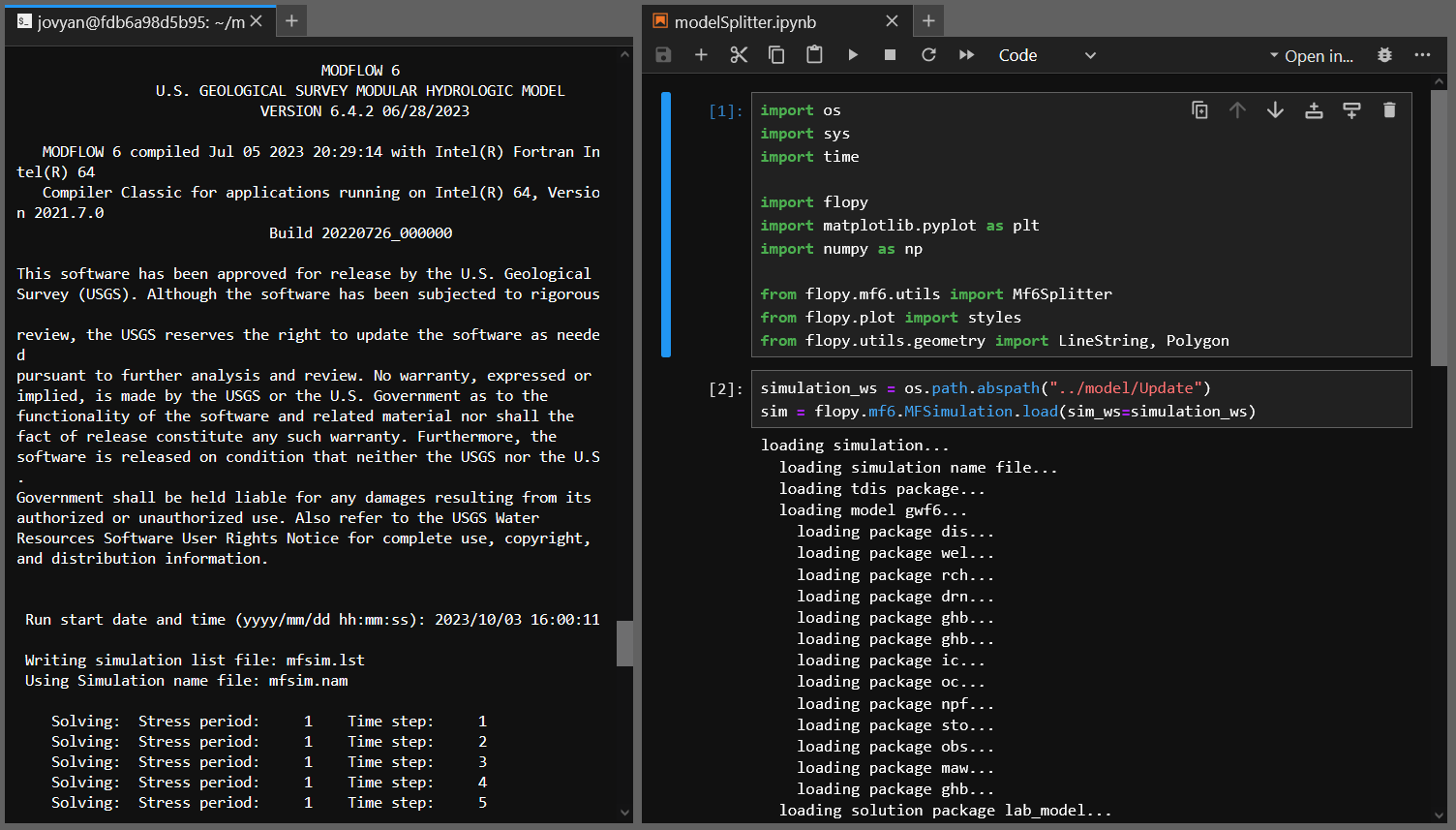Open the more options ellipsis menu
The width and height of the screenshot is (1456, 830).
click(x=1422, y=55)
